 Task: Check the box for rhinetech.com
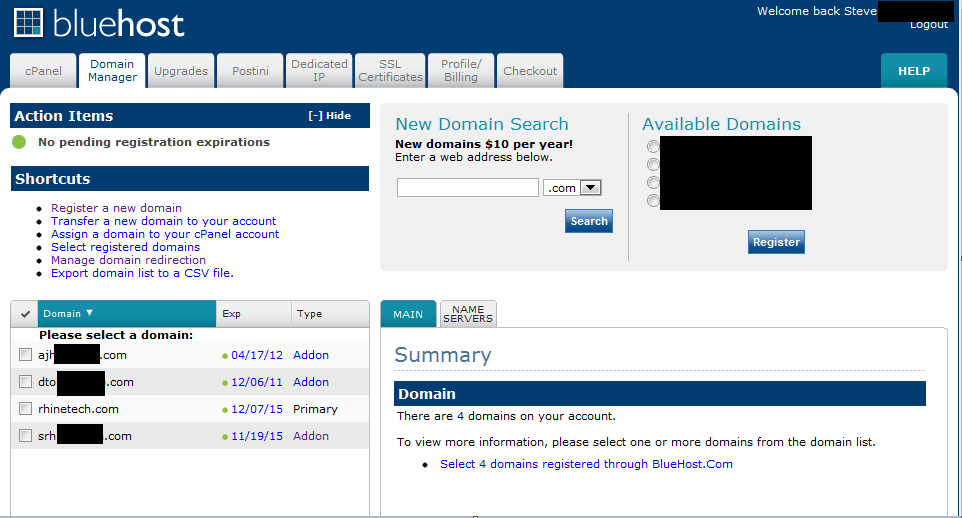pyautogui.click(x=25, y=409)
